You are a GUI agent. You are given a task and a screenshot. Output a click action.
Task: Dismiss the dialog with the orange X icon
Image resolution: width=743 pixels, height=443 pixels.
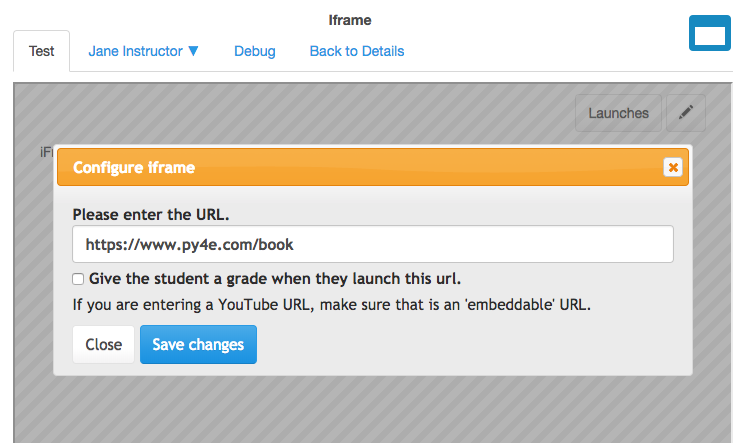pos(673,167)
